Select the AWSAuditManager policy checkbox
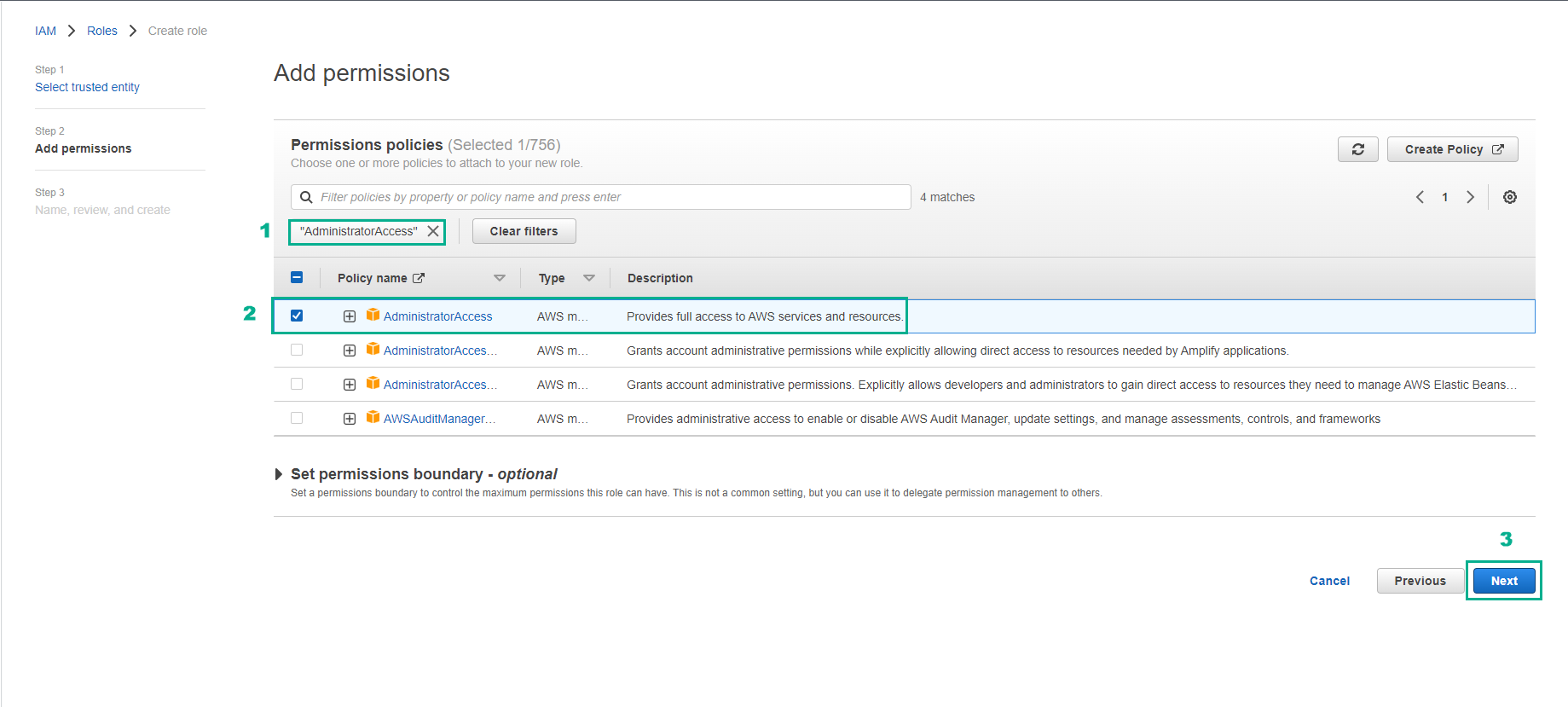The height and width of the screenshot is (707, 1568). pyautogui.click(x=297, y=418)
